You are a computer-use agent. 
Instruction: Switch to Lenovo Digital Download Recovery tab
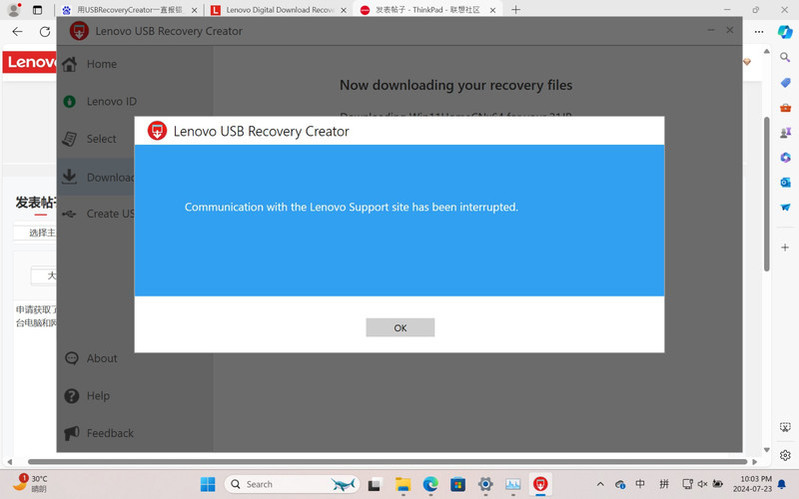click(x=278, y=10)
